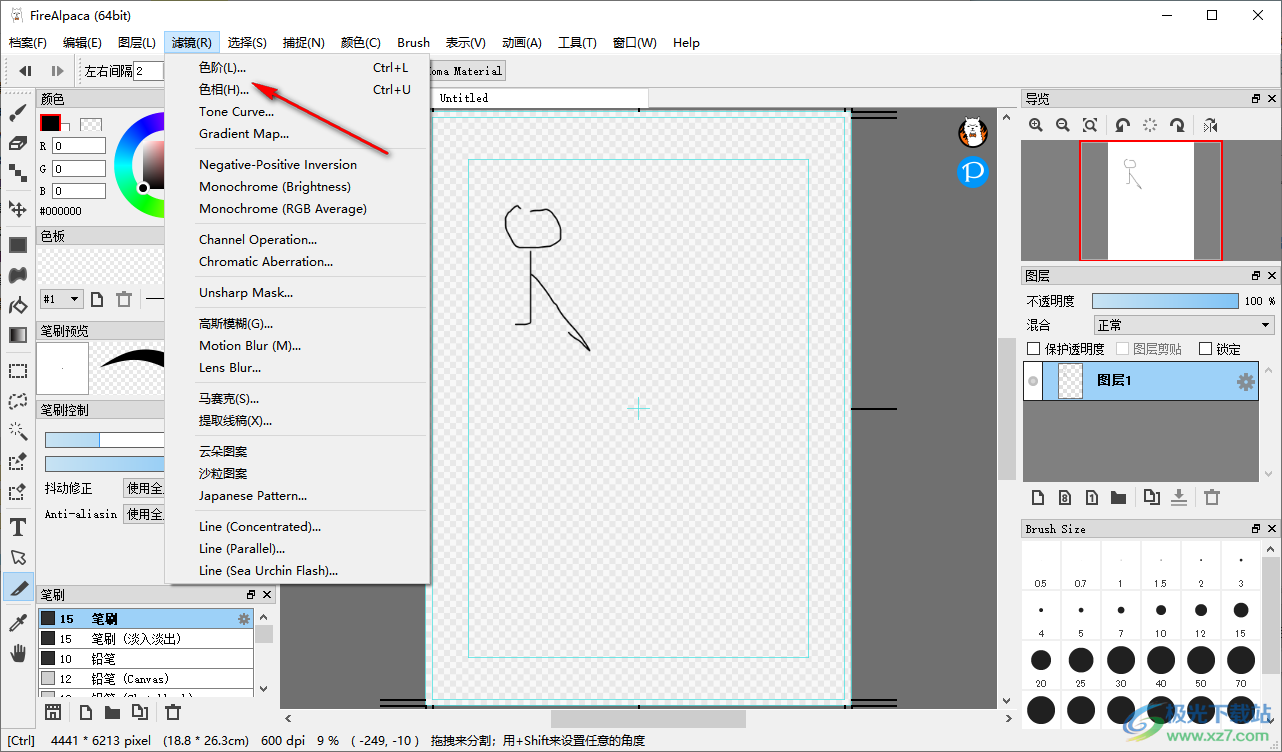The height and width of the screenshot is (752, 1282).
Task: Select the Brush tool in the toolbox
Action: (18, 113)
